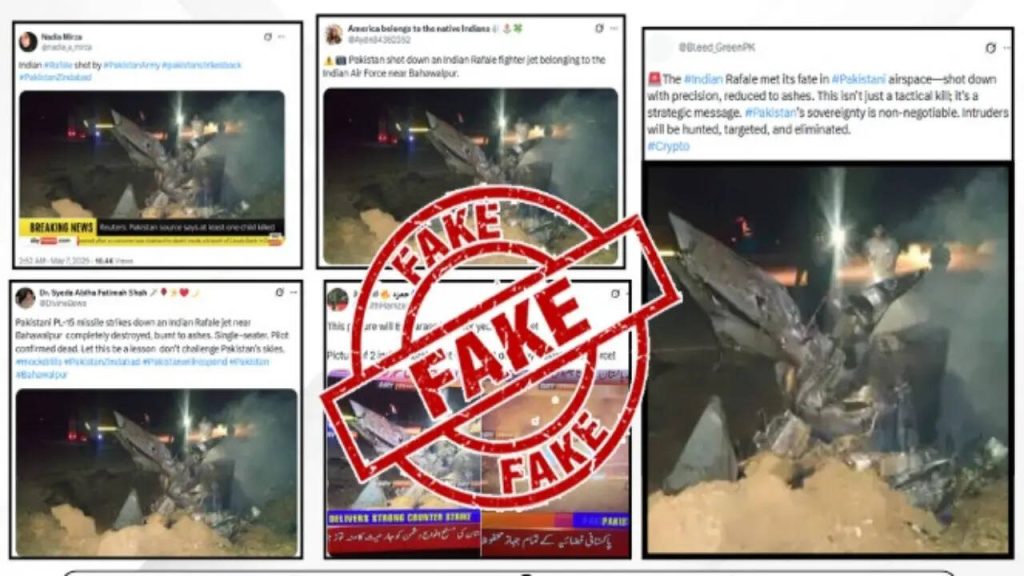Click Grok icon on the 'America belongs' tweet
The height and width of the screenshot is (576, 1024).
pos(600,28)
